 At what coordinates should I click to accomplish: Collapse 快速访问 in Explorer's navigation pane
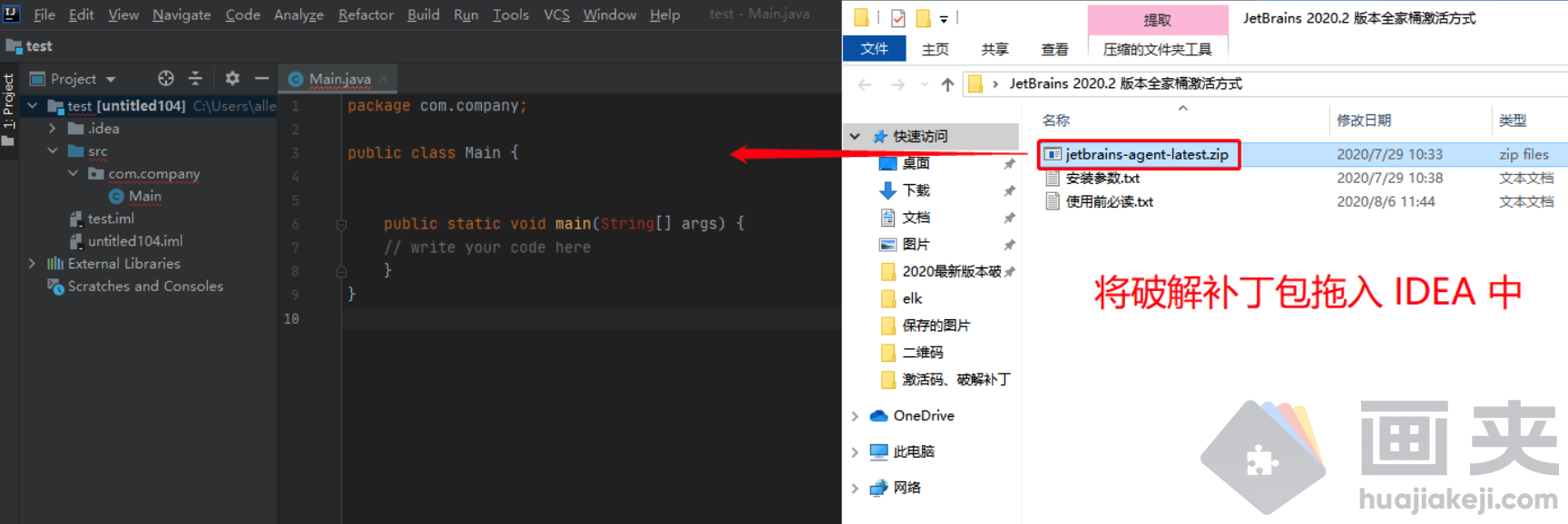(x=855, y=136)
